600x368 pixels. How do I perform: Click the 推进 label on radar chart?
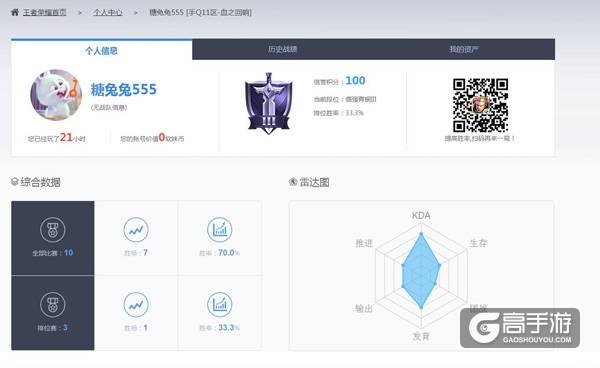pyautogui.click(x=364, y=243)
